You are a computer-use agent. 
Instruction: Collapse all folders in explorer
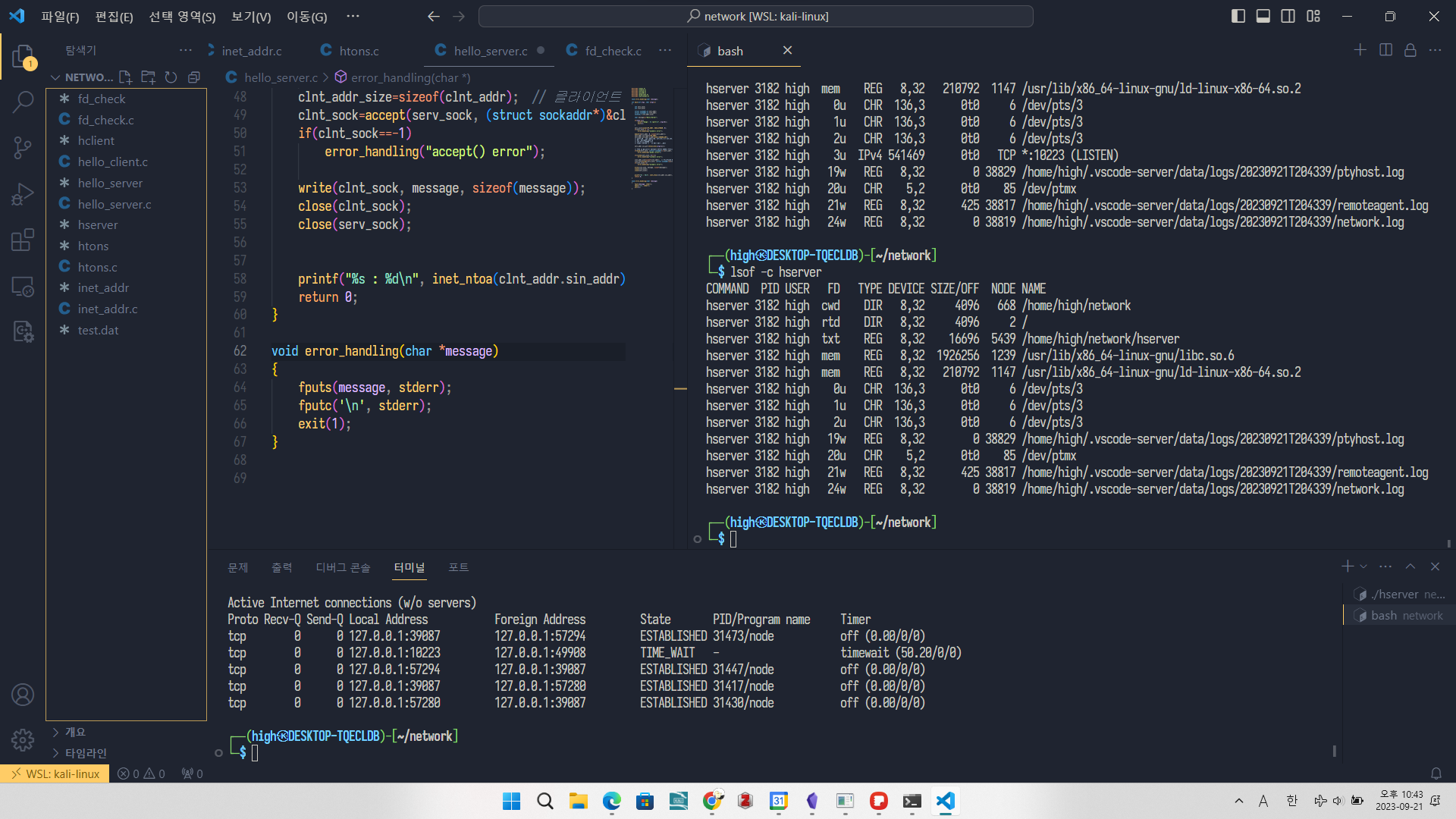coord(194,77)
